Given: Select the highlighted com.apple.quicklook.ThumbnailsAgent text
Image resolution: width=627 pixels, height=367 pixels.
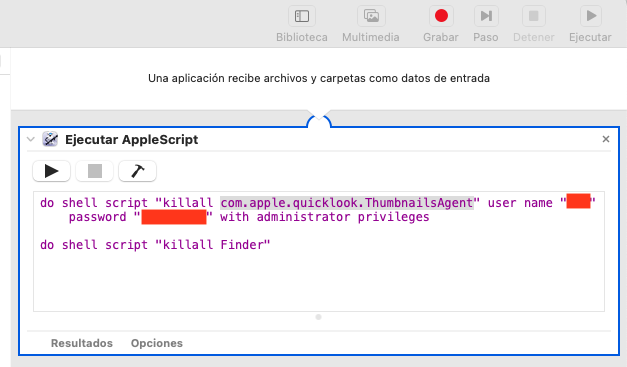Looking at the screenshot, I should [x=347, y=203].
